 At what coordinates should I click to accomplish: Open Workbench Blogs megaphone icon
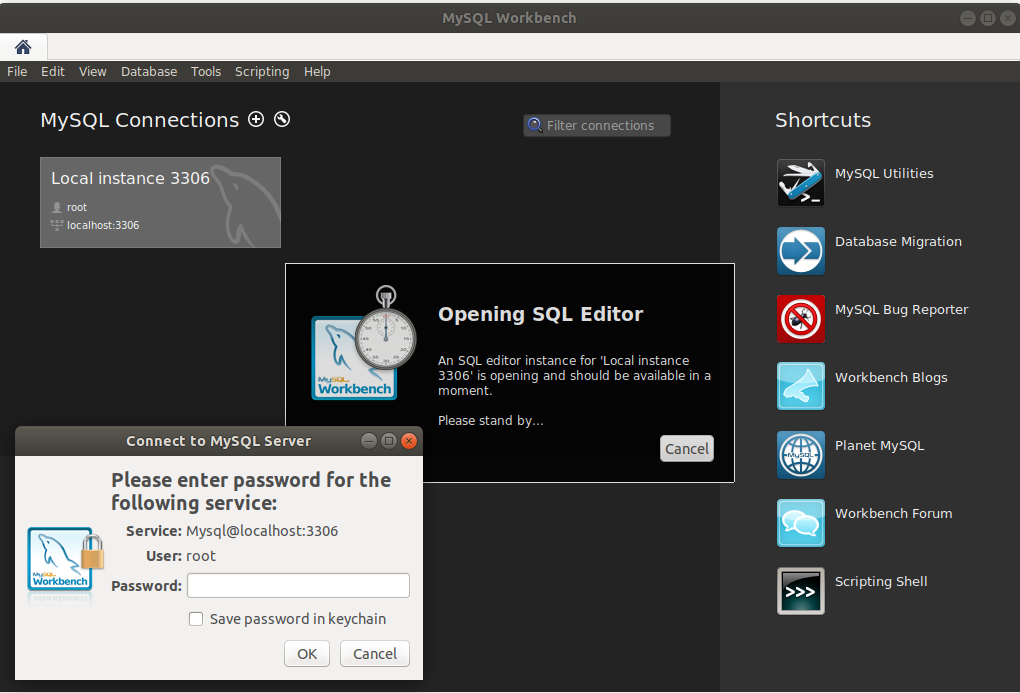click(801, 387)
